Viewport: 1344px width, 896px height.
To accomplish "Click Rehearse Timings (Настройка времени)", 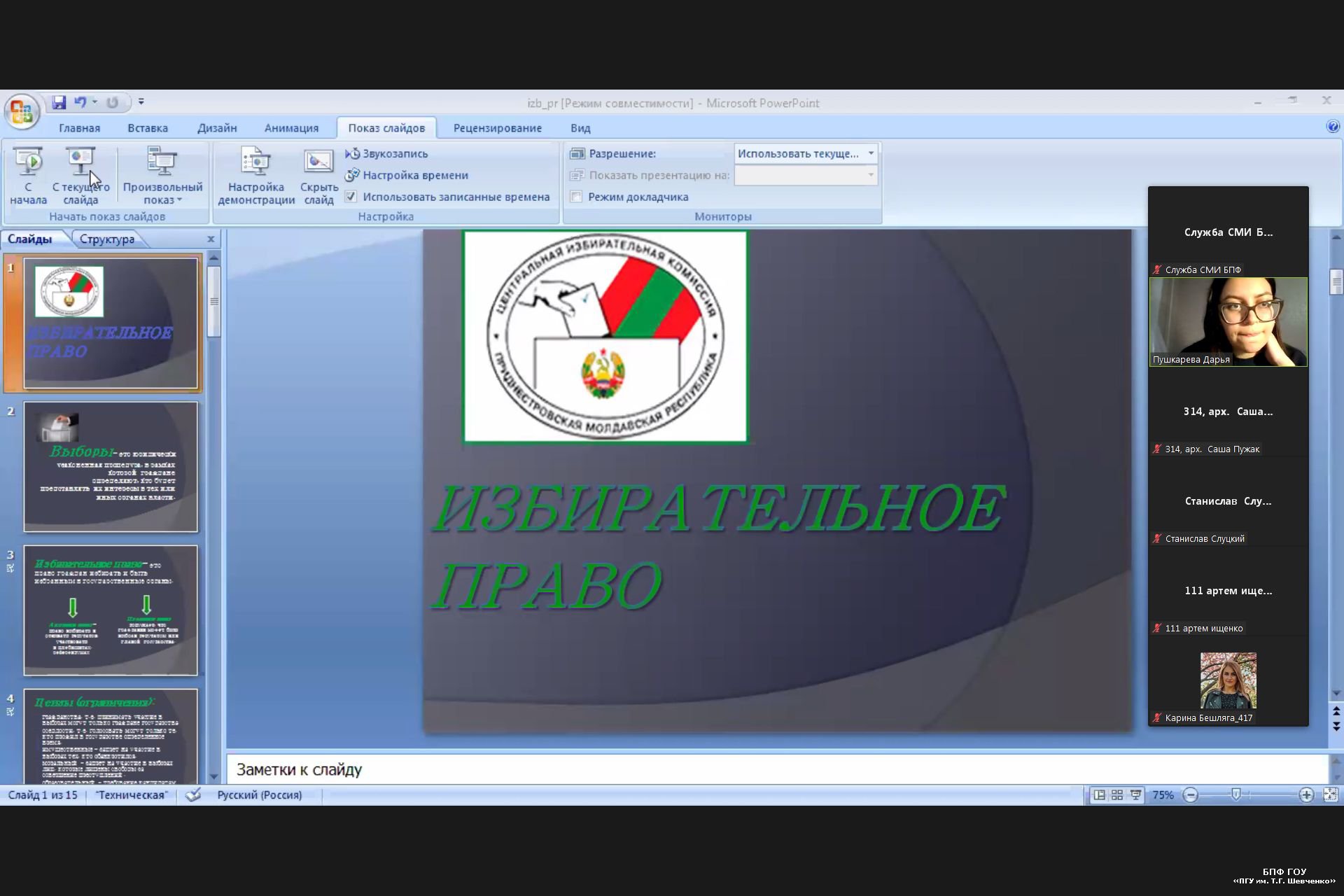I will click(407, 175).
